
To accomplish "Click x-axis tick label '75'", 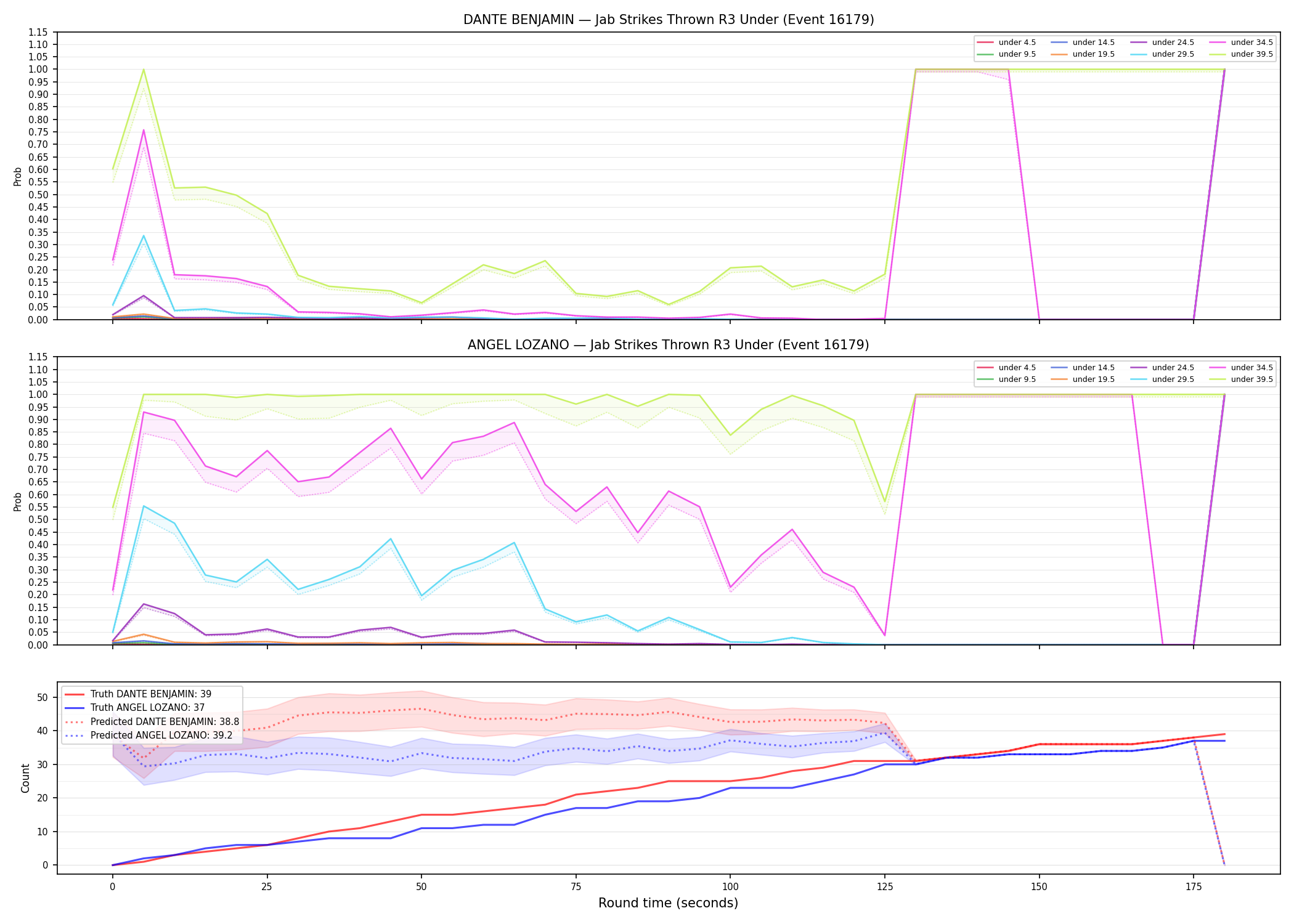I will (x=576, y=887).
